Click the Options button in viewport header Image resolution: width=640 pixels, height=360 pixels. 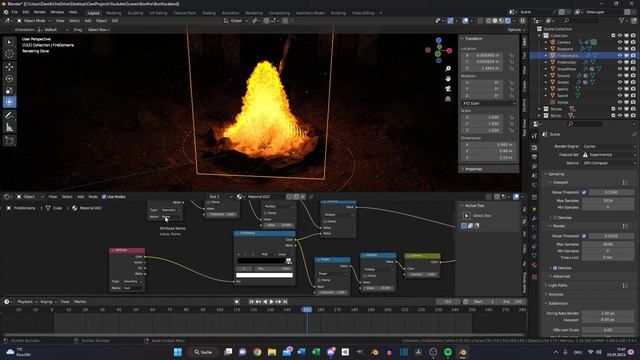coord(515,30)
